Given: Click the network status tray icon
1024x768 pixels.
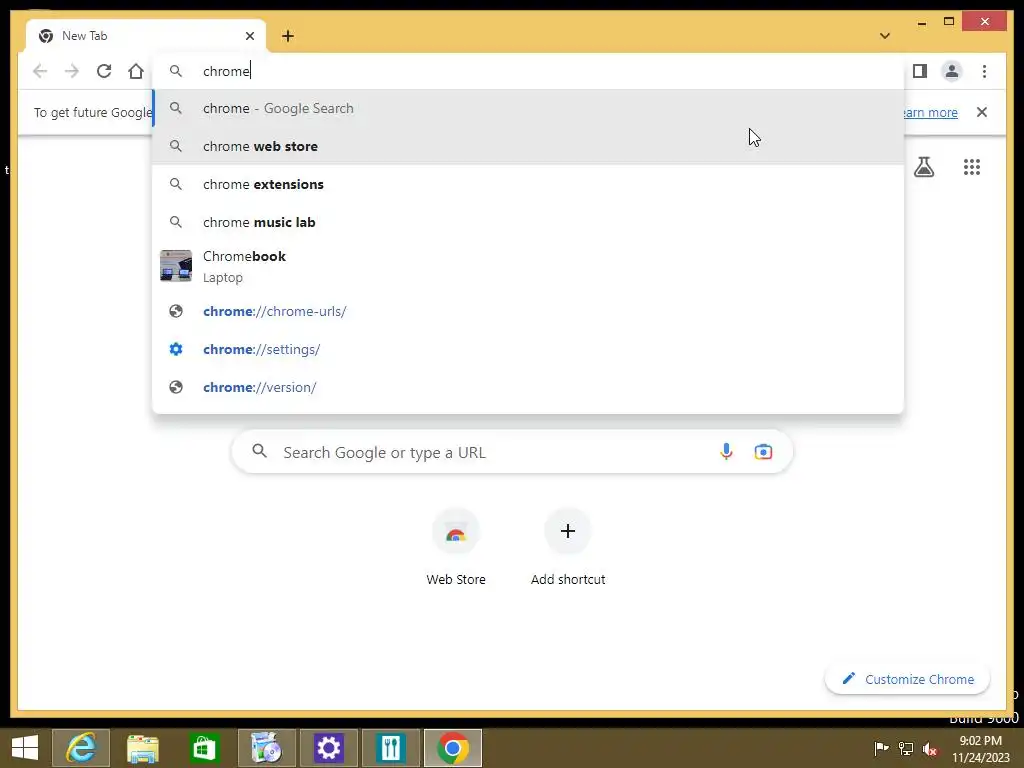Looking at the screenshot, I should (x=906, y=748).
